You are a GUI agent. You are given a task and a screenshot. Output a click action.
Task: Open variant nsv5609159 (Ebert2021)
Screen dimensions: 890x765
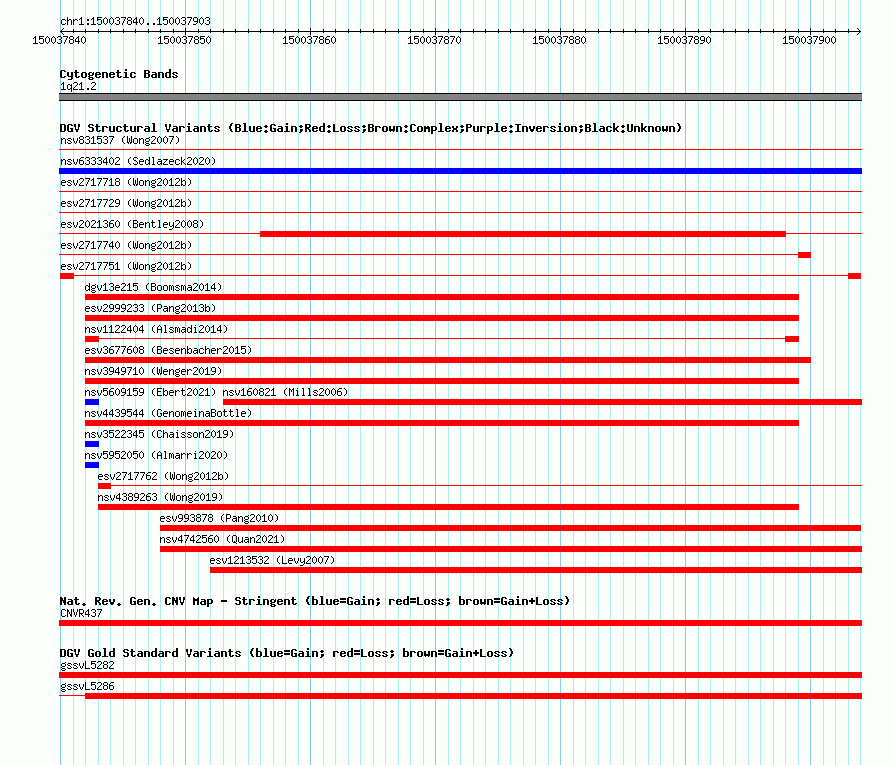click(150, 392)
